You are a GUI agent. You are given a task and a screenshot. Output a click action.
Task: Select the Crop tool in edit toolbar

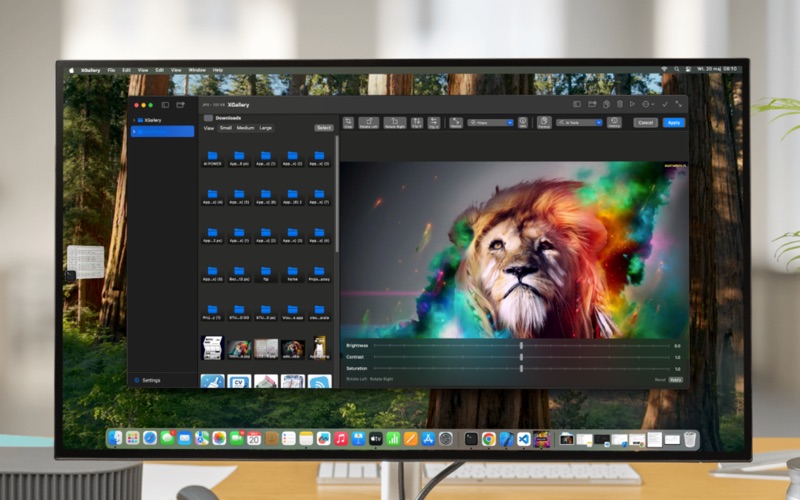coord(348,122)
